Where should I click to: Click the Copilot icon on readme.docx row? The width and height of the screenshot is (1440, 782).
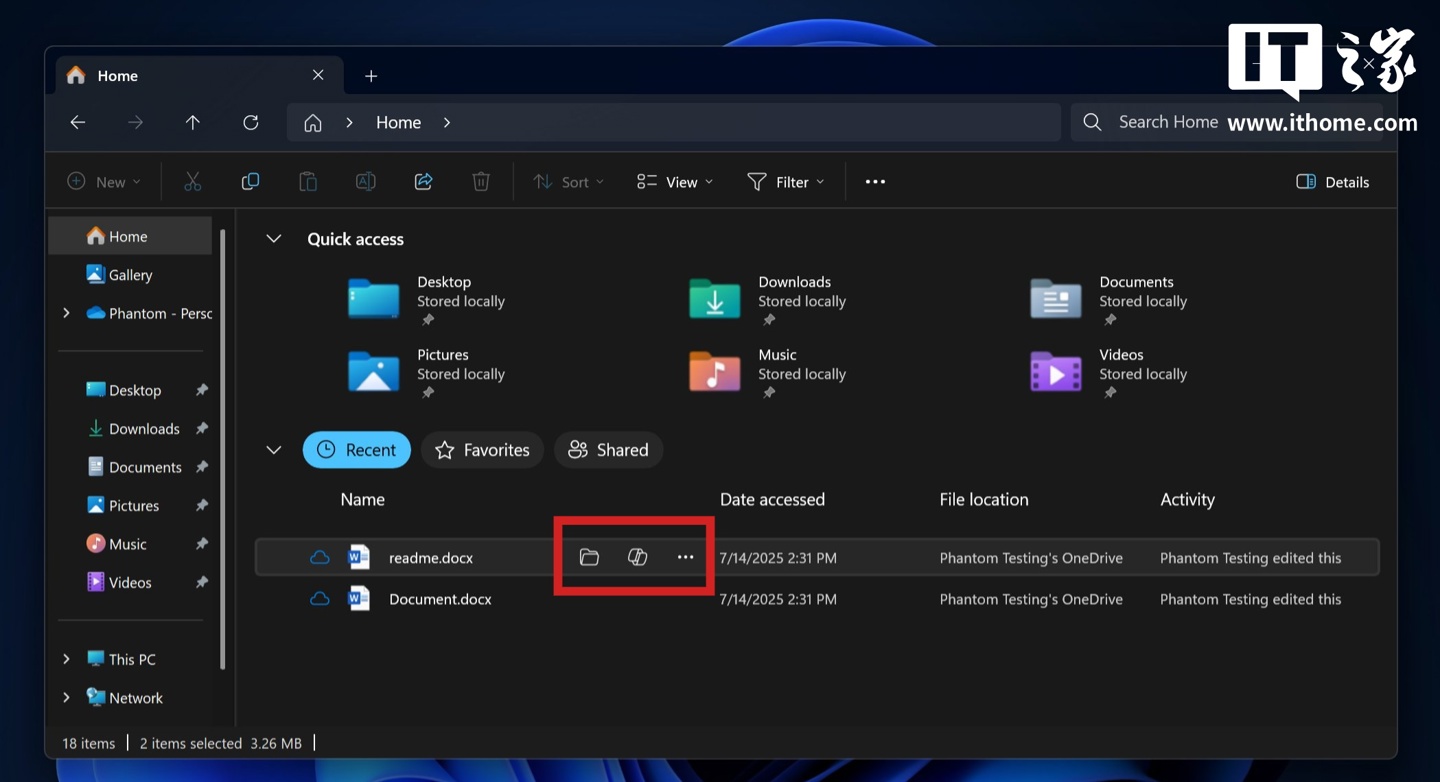[637, 558]
